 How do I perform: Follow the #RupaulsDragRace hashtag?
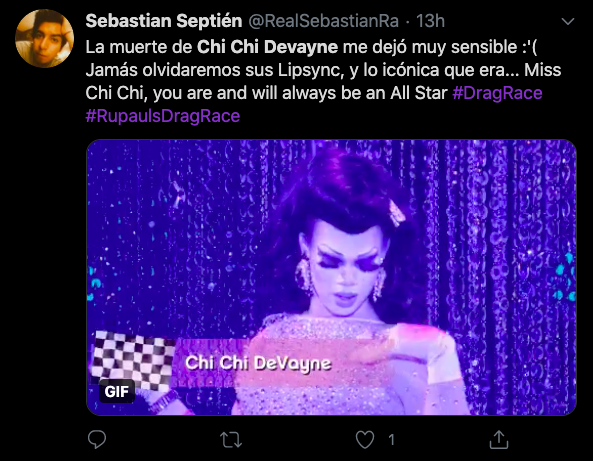pyautogui.click(x=163, y=116)
